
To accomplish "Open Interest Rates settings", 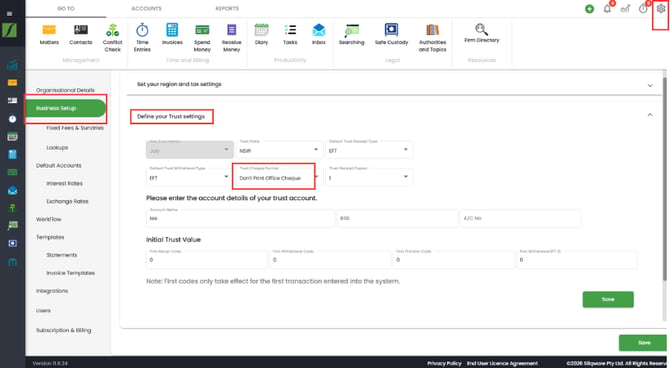I will pos(65,183).
